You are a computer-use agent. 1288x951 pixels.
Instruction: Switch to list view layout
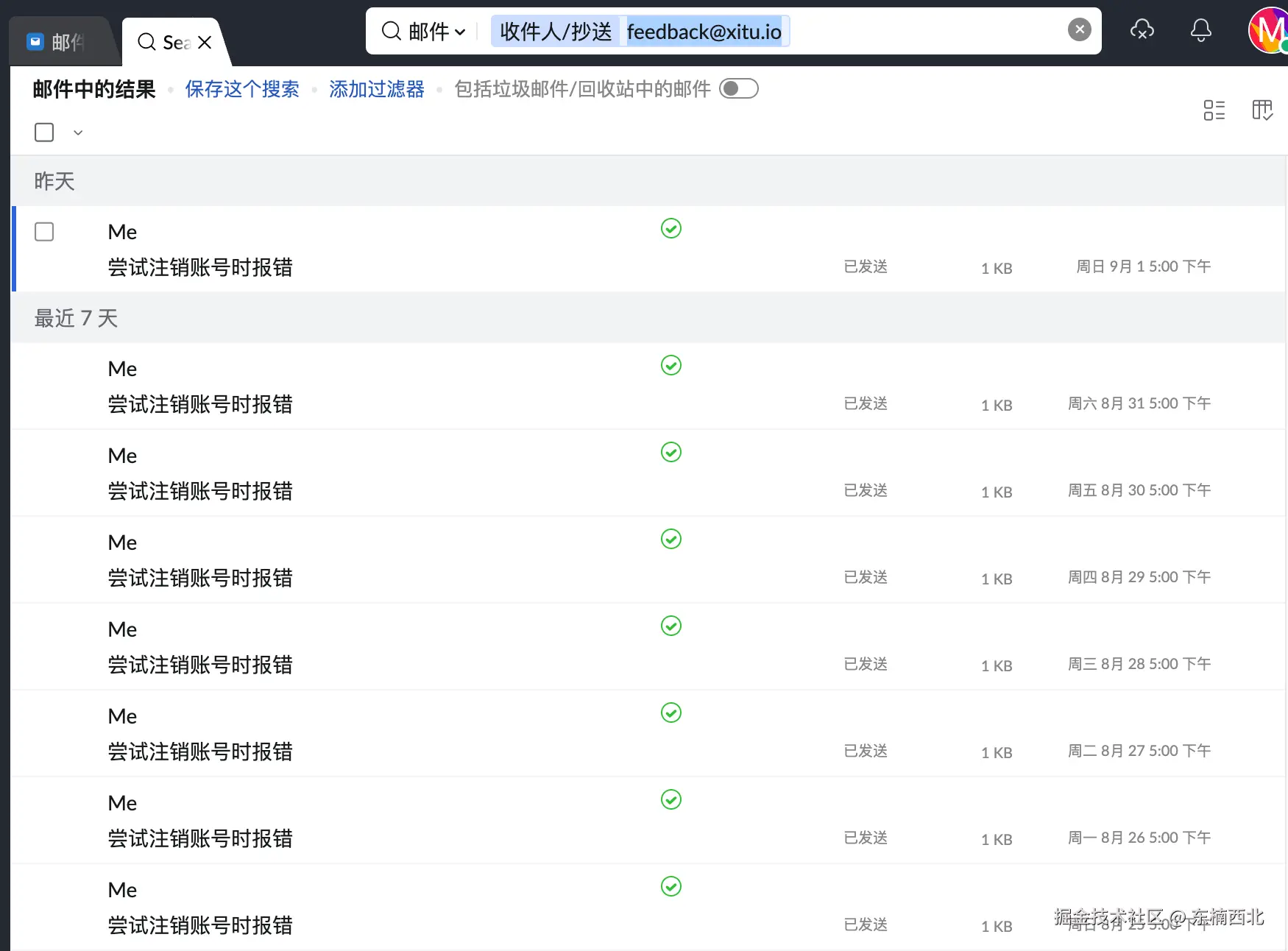pos(1214,110)
